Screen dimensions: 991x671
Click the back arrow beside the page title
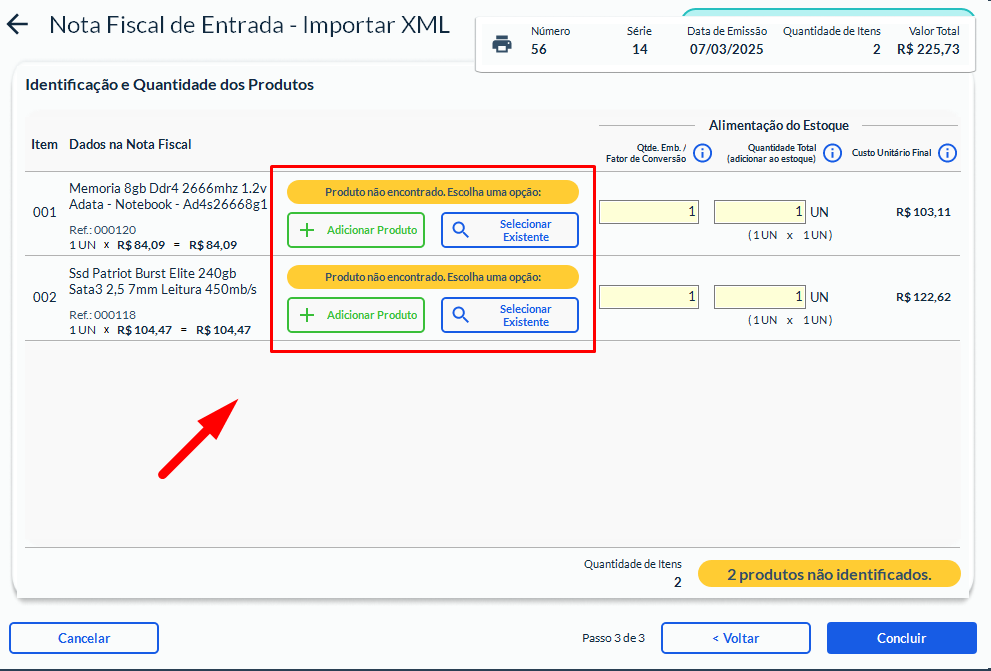18,26
